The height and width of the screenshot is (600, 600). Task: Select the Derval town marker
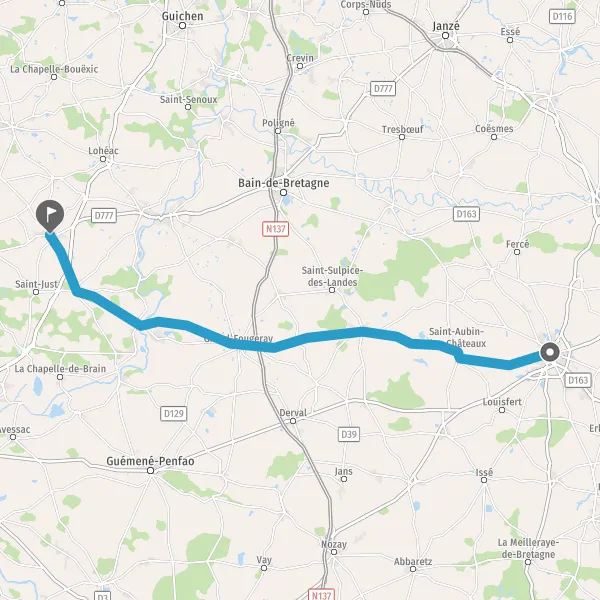[293, 421]
